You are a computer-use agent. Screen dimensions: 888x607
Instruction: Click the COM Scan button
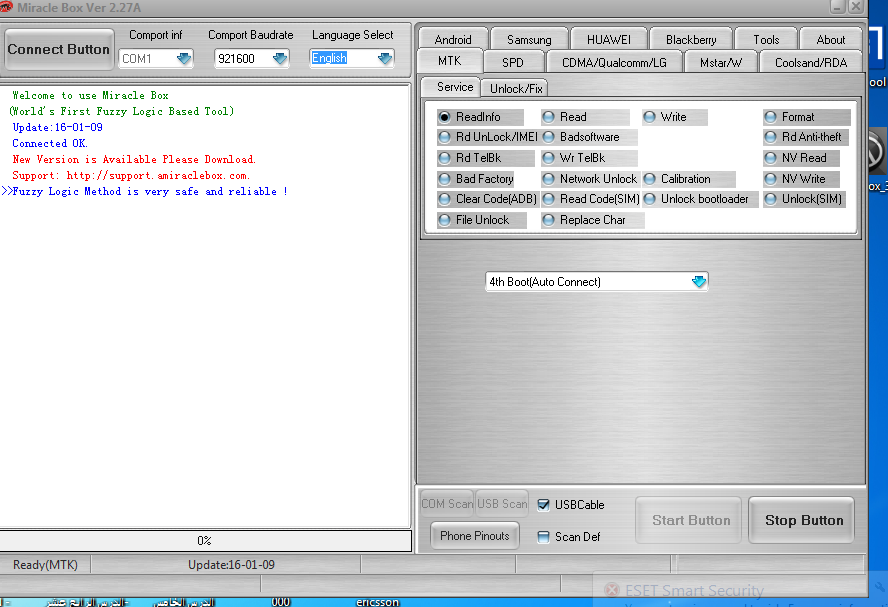click(447, 504)
